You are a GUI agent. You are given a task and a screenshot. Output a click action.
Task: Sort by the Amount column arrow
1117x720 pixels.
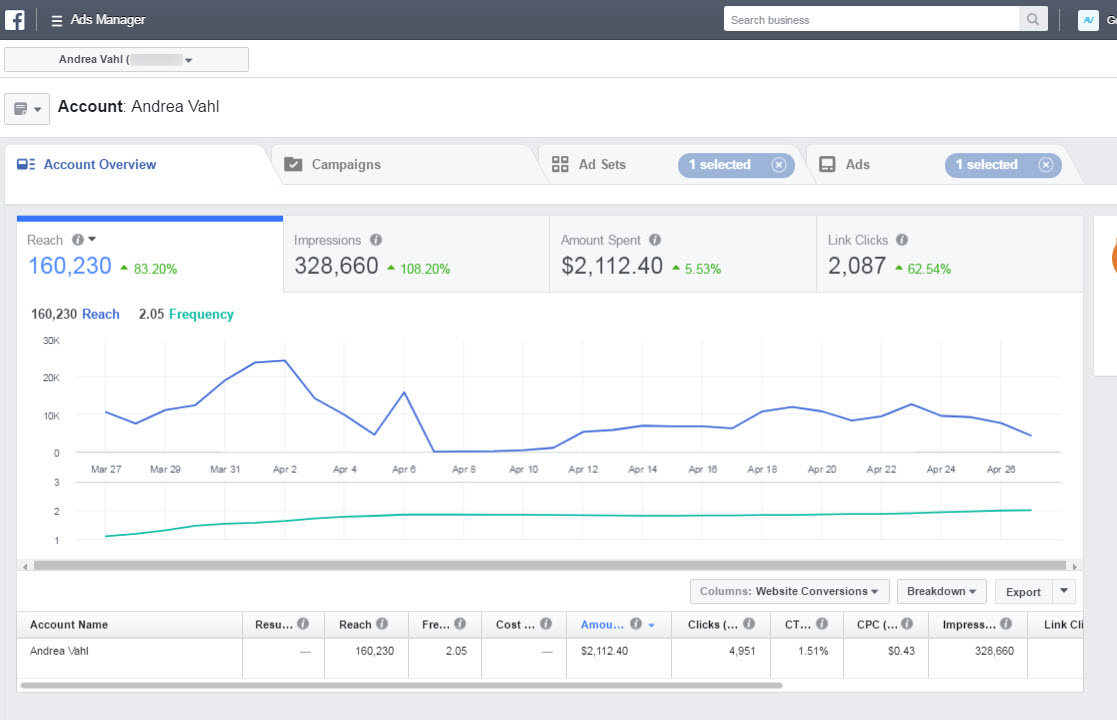click(651, 625)
